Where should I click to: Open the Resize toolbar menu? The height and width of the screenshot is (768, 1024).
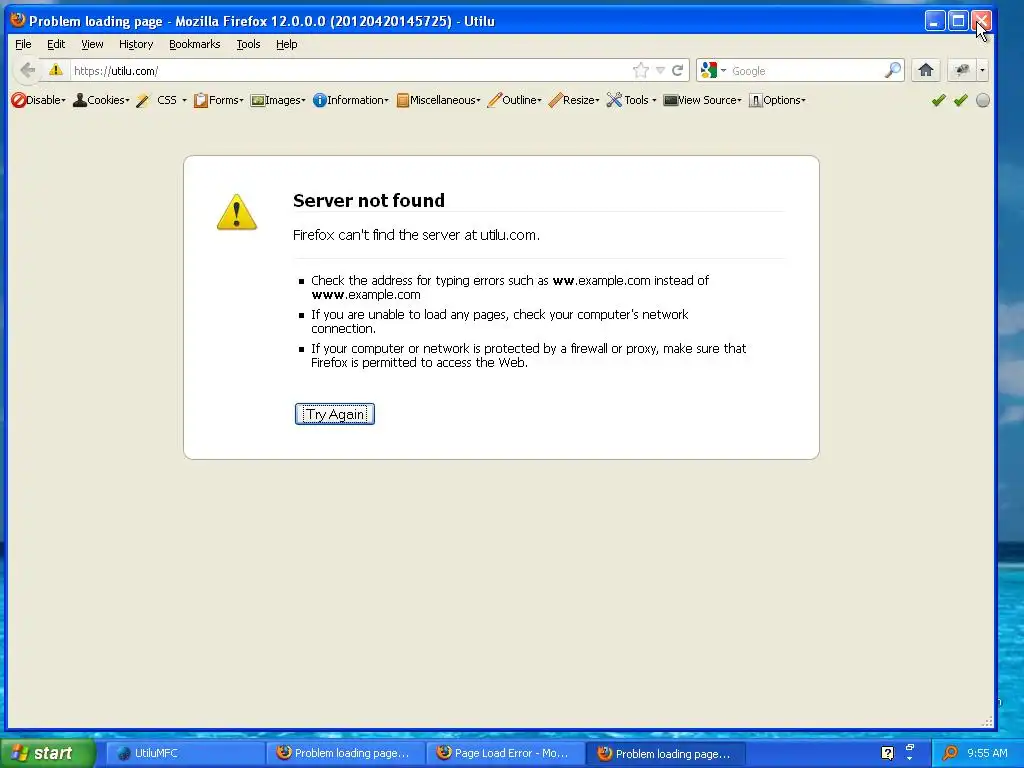(574, 100)
